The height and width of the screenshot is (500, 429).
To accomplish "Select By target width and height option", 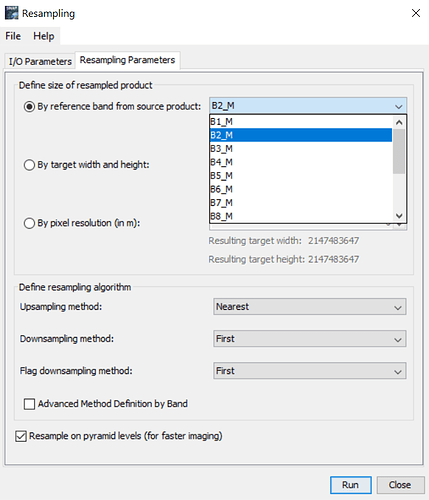I will (x=29, y=165).
